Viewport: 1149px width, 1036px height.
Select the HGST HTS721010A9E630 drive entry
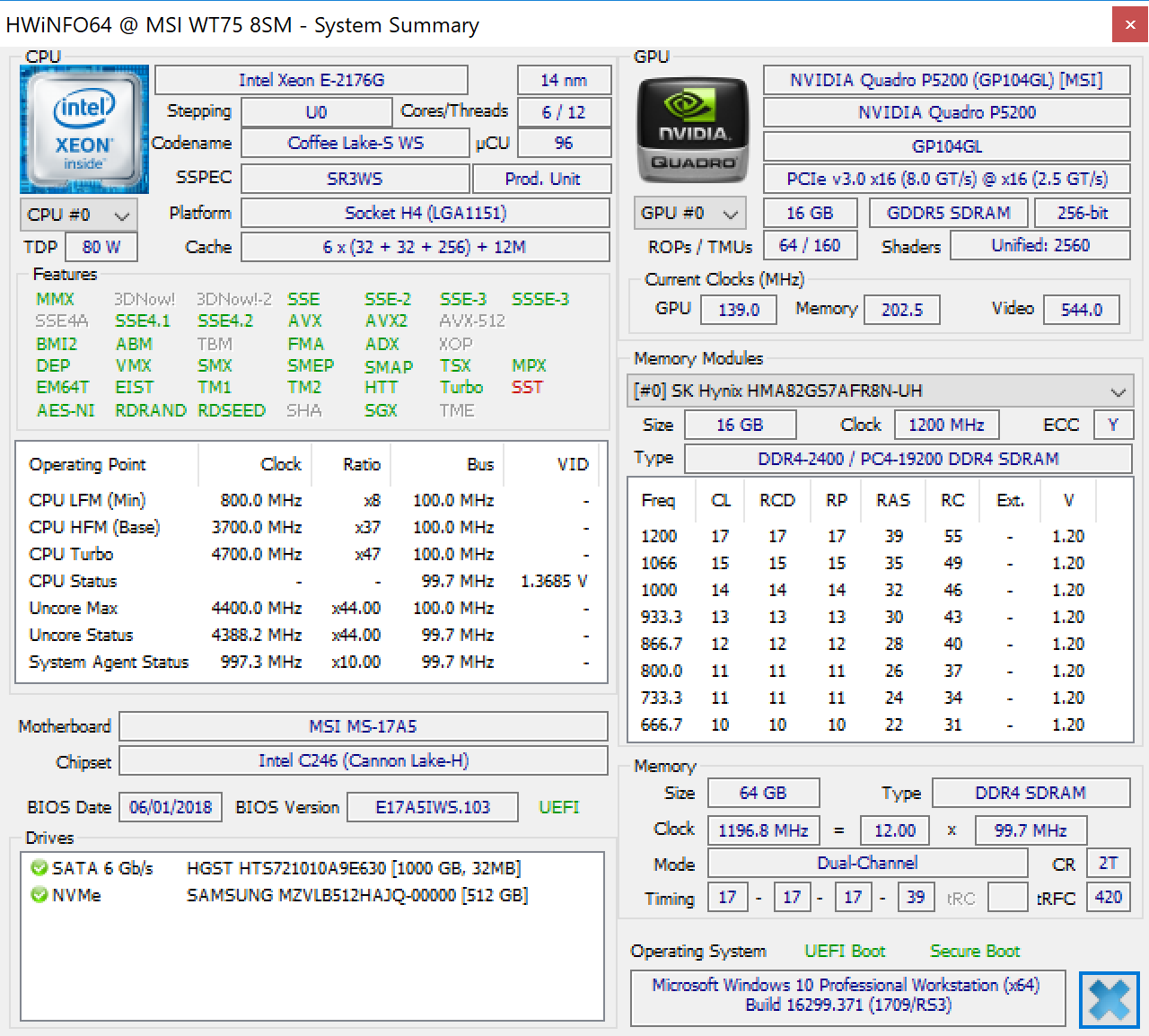(353, 868)
